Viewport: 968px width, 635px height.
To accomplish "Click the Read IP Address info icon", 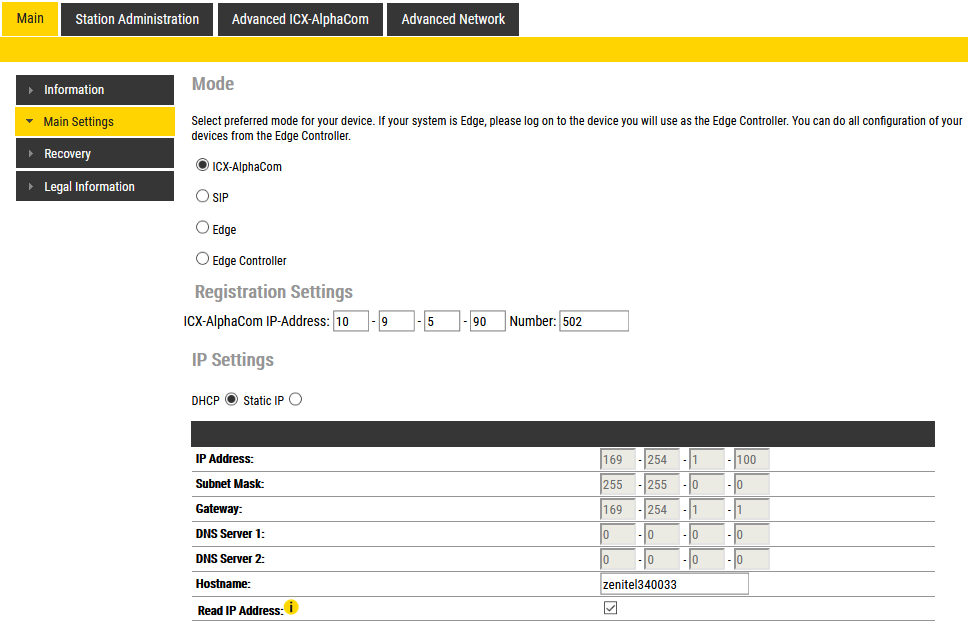I will point(291,607).
